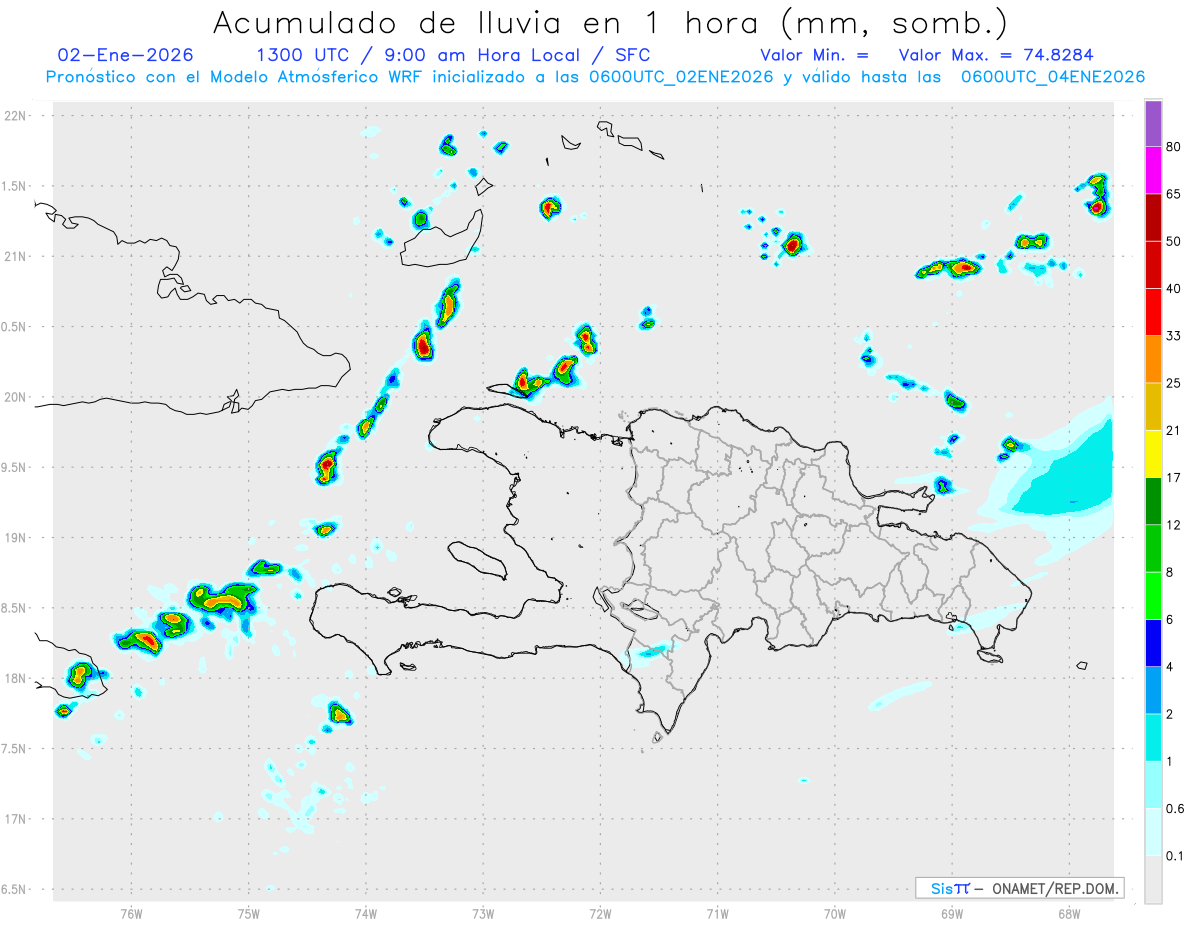The height and width of the screenshot is (927, 1200).
Task: Click the '18N' latitude axis label
Action: point(17,679)
